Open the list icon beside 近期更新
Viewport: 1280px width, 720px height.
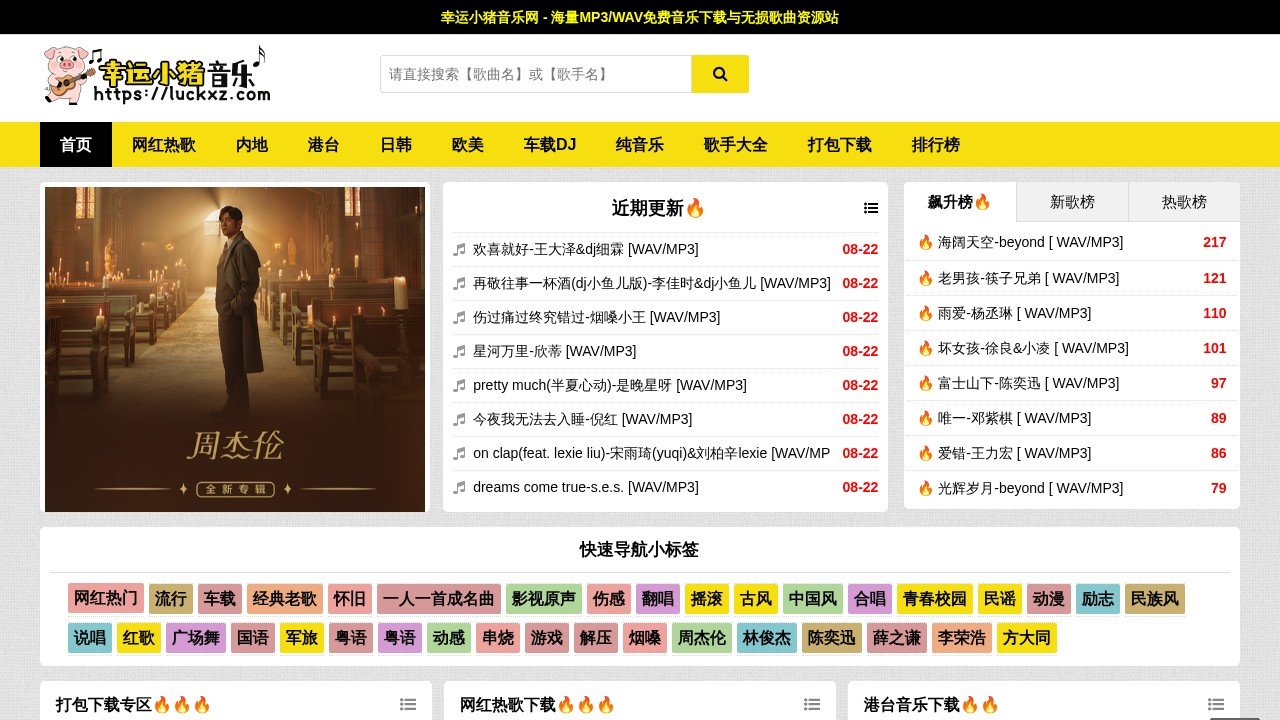click(x=871, y=208)
